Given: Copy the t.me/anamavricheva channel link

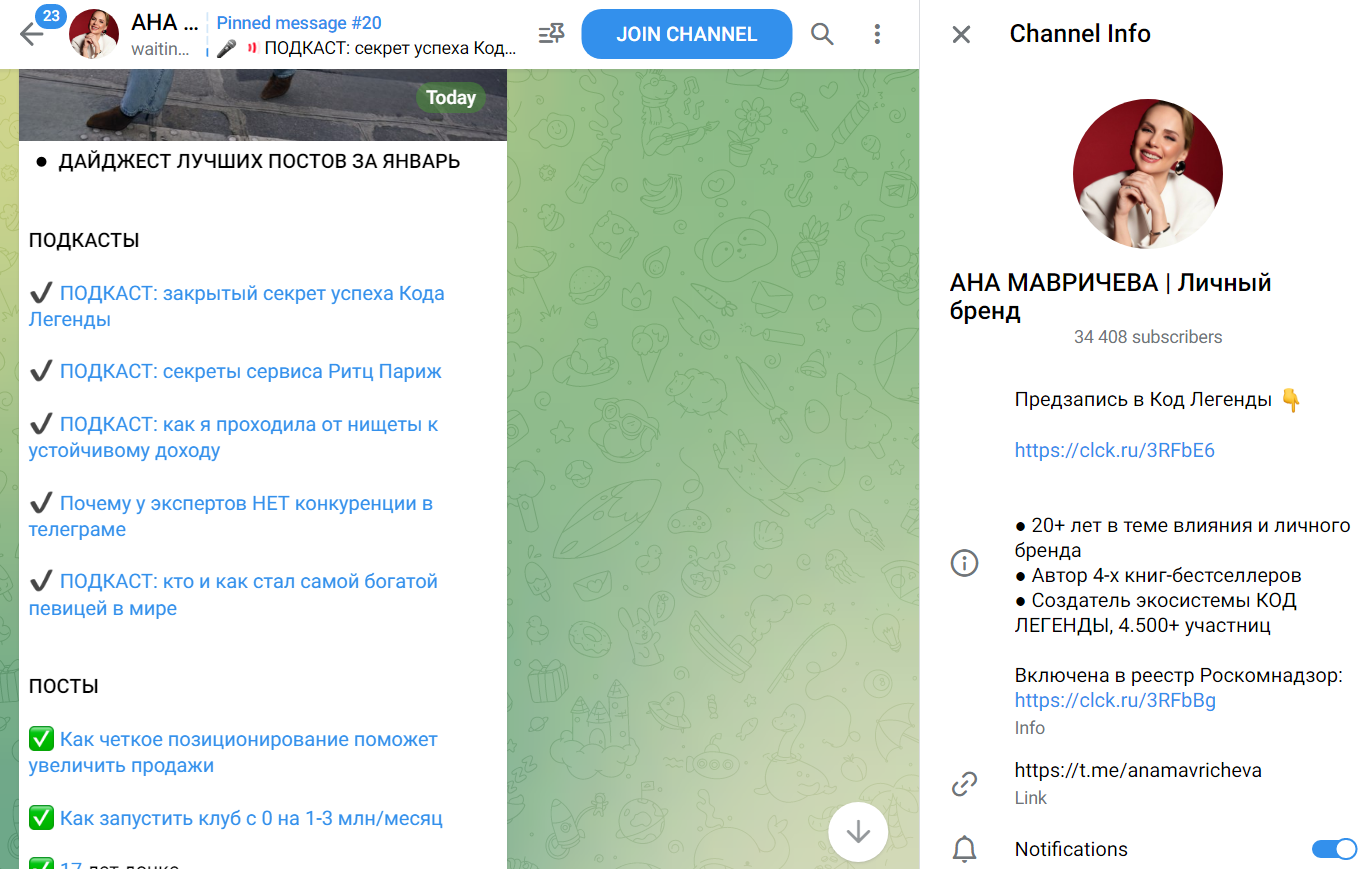Looking at the screenshot, I should 1138,771.
